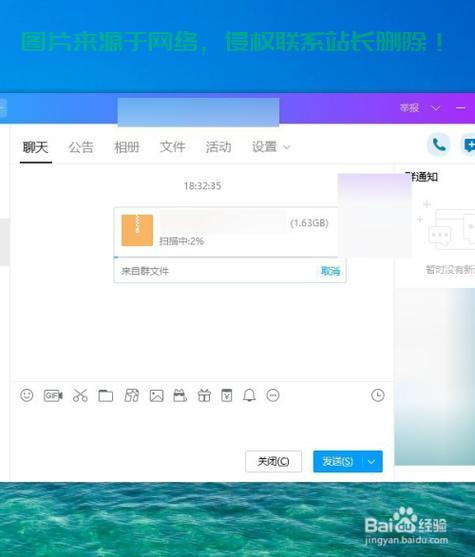Click the bell notification icon
Screen dimensions: 475x557
[x=249, y=395]
